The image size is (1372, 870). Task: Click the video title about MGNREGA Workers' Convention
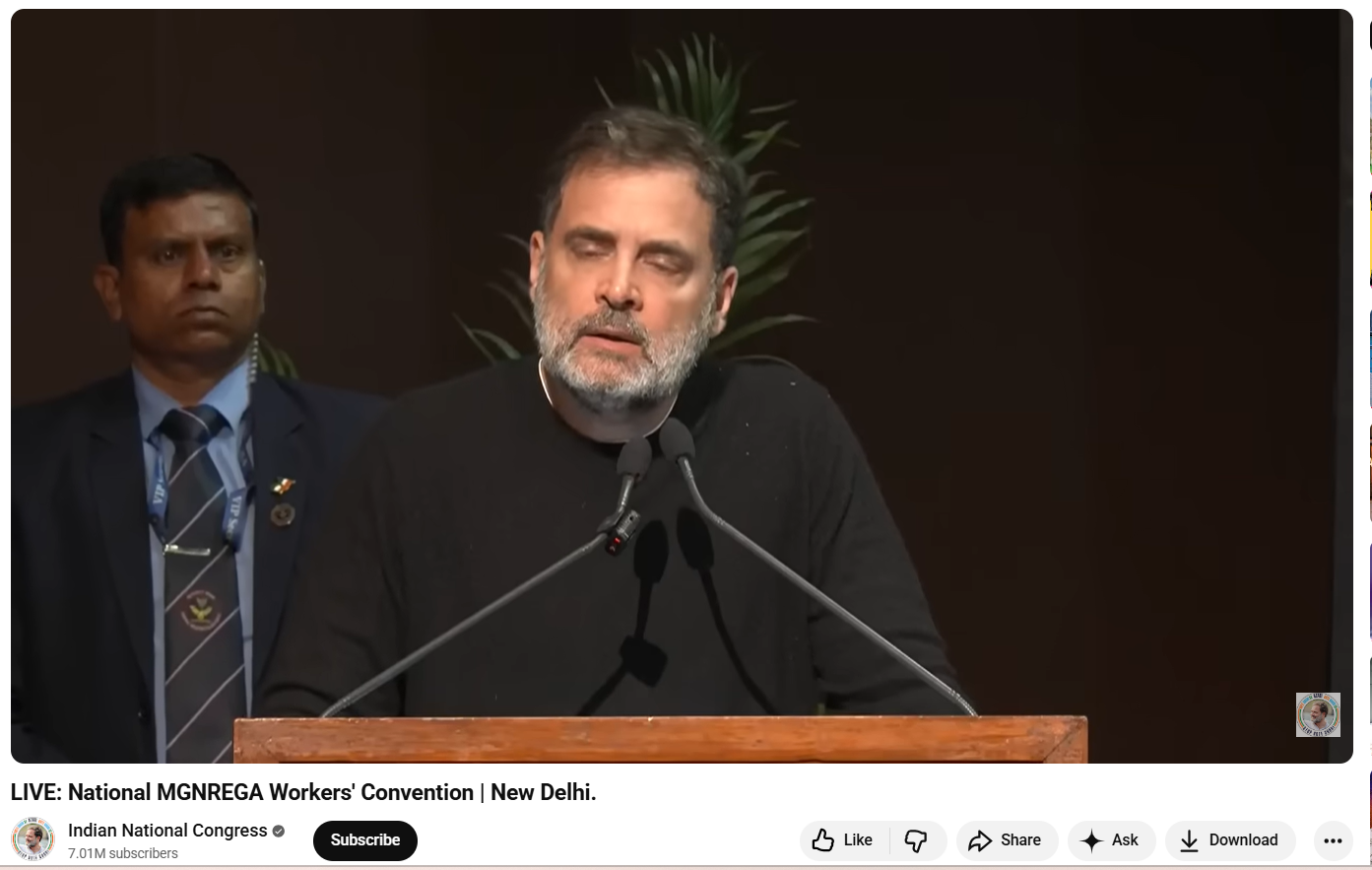(303, 792)
